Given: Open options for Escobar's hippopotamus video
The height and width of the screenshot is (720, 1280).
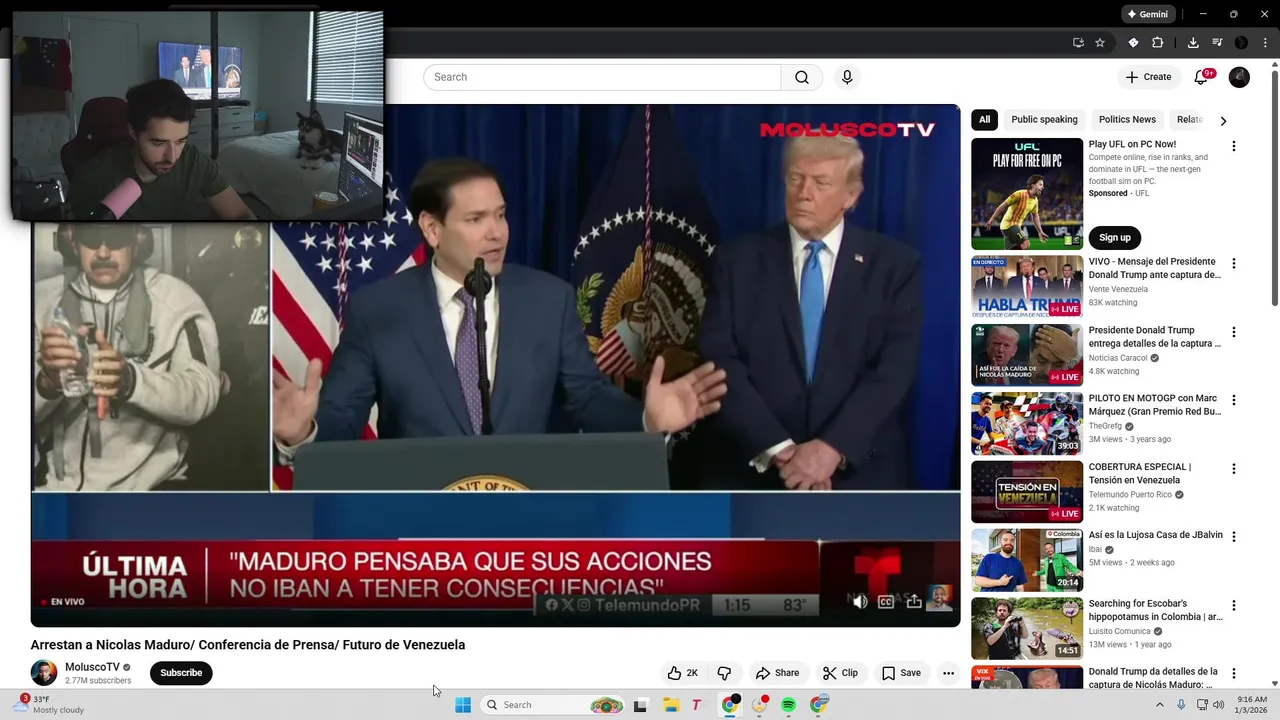Looking at the screenshot, I should point(1234,605).
